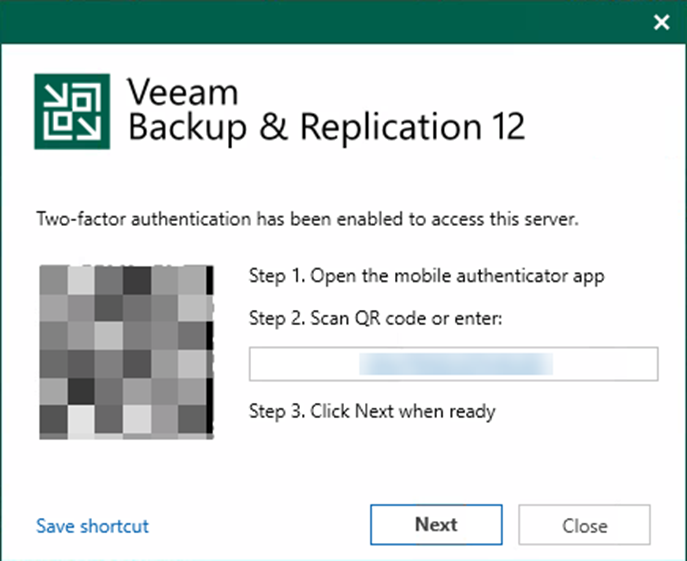Viewport: 687px width, 561px height.
Task: Click the ampersand in the product title
Action: tap(274, 127)
